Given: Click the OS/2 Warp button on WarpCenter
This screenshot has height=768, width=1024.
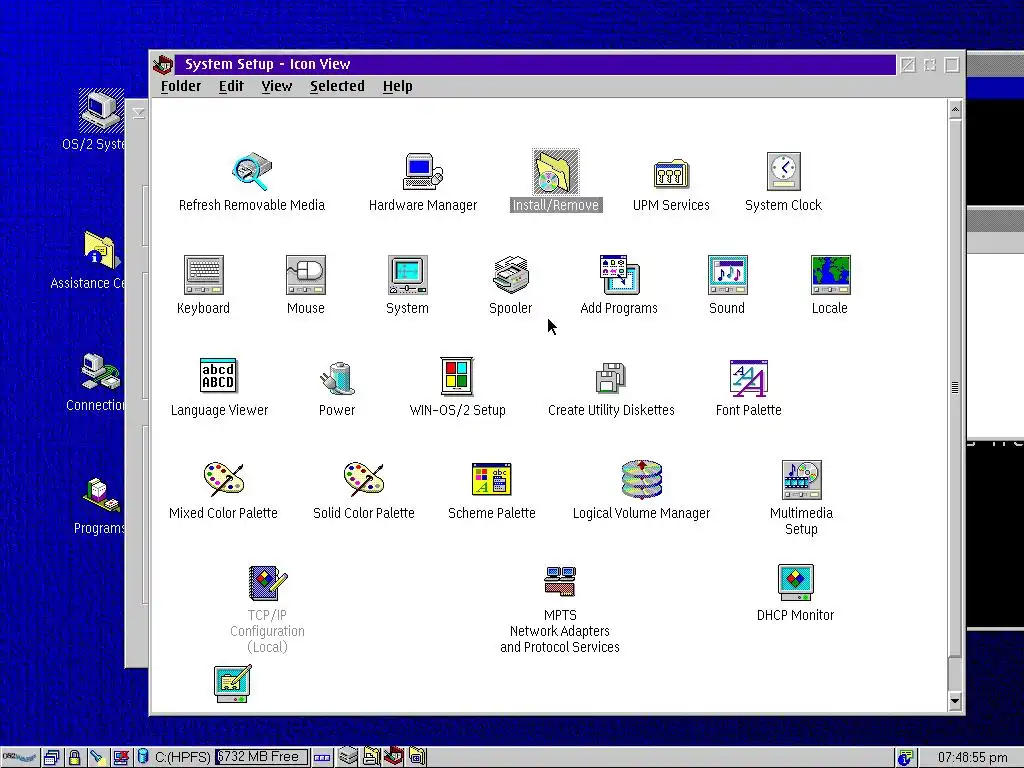Looking at the screenshot, I should click(20, 758).
